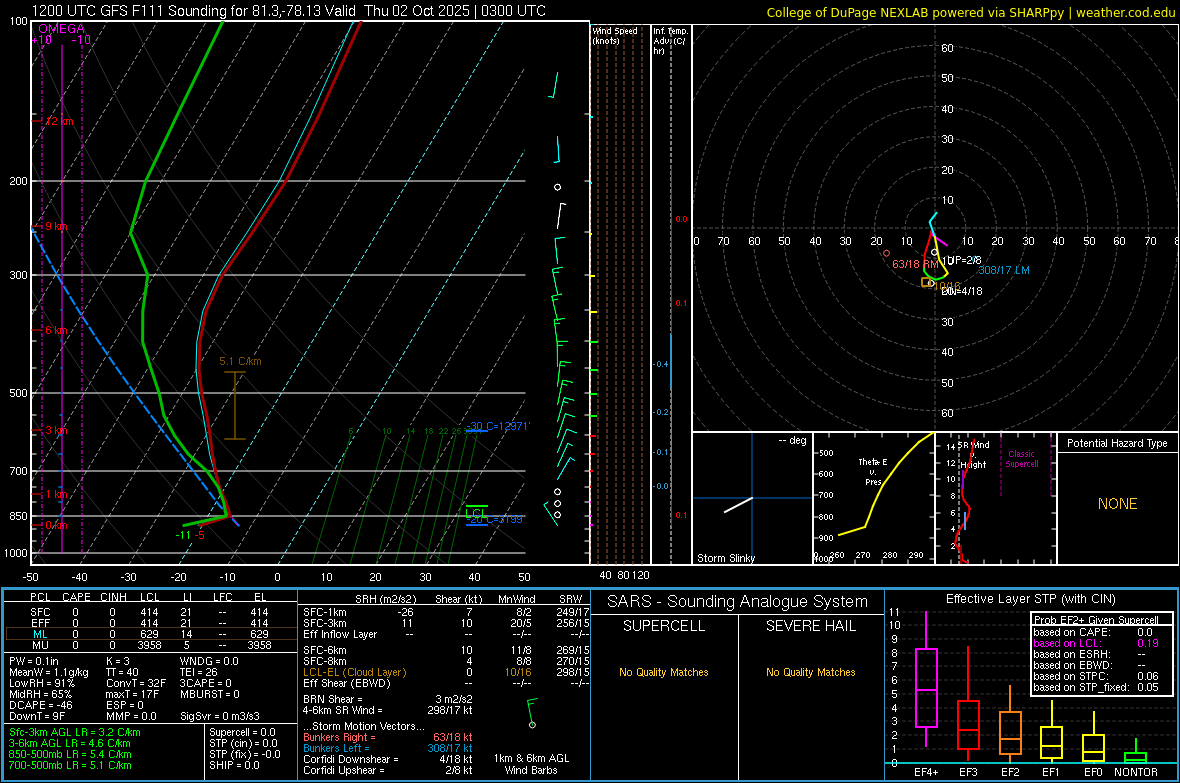Viewport: 1180px width, 783px height.
Task: Click the blue 'Bunkers Left =' storm motion
Action: [x=388, y=748]
